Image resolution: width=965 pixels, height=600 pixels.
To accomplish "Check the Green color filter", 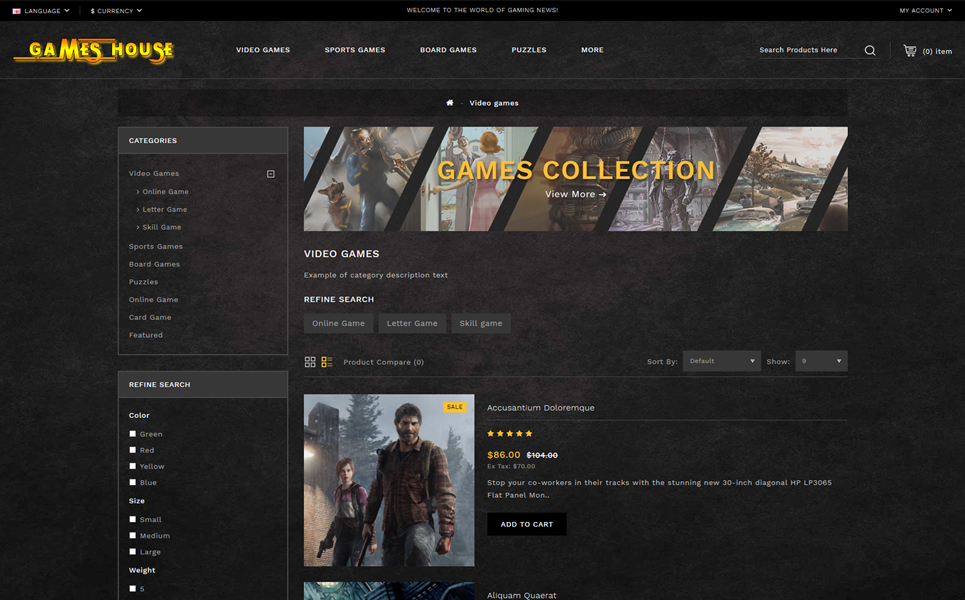I will (x=133, y=434).
